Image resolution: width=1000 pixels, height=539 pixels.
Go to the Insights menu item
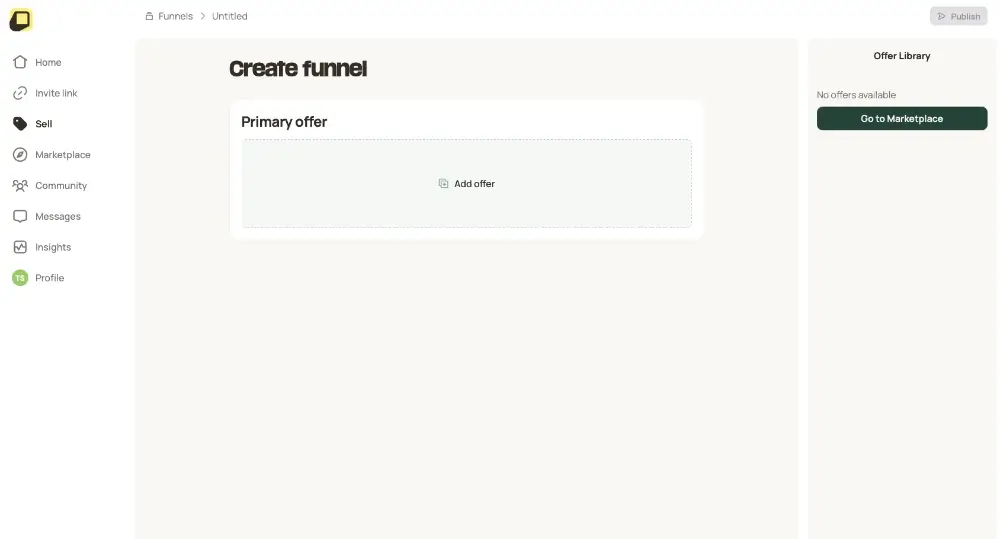53,247
